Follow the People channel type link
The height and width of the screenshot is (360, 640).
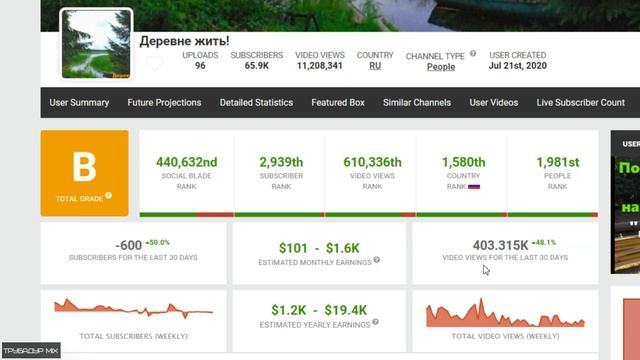441,67
